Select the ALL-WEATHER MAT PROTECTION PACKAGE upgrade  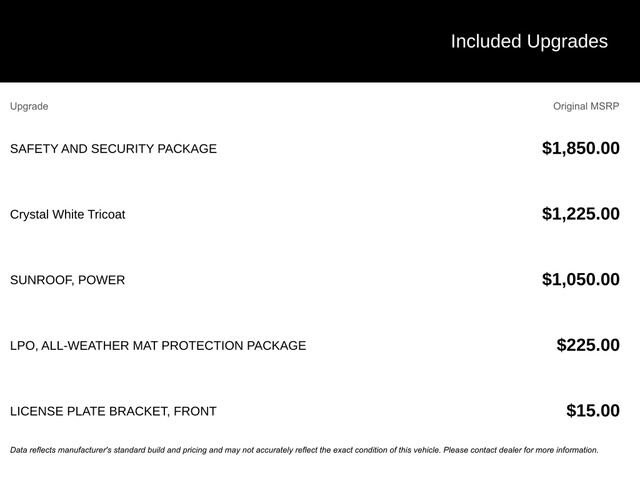pos(175,346)
